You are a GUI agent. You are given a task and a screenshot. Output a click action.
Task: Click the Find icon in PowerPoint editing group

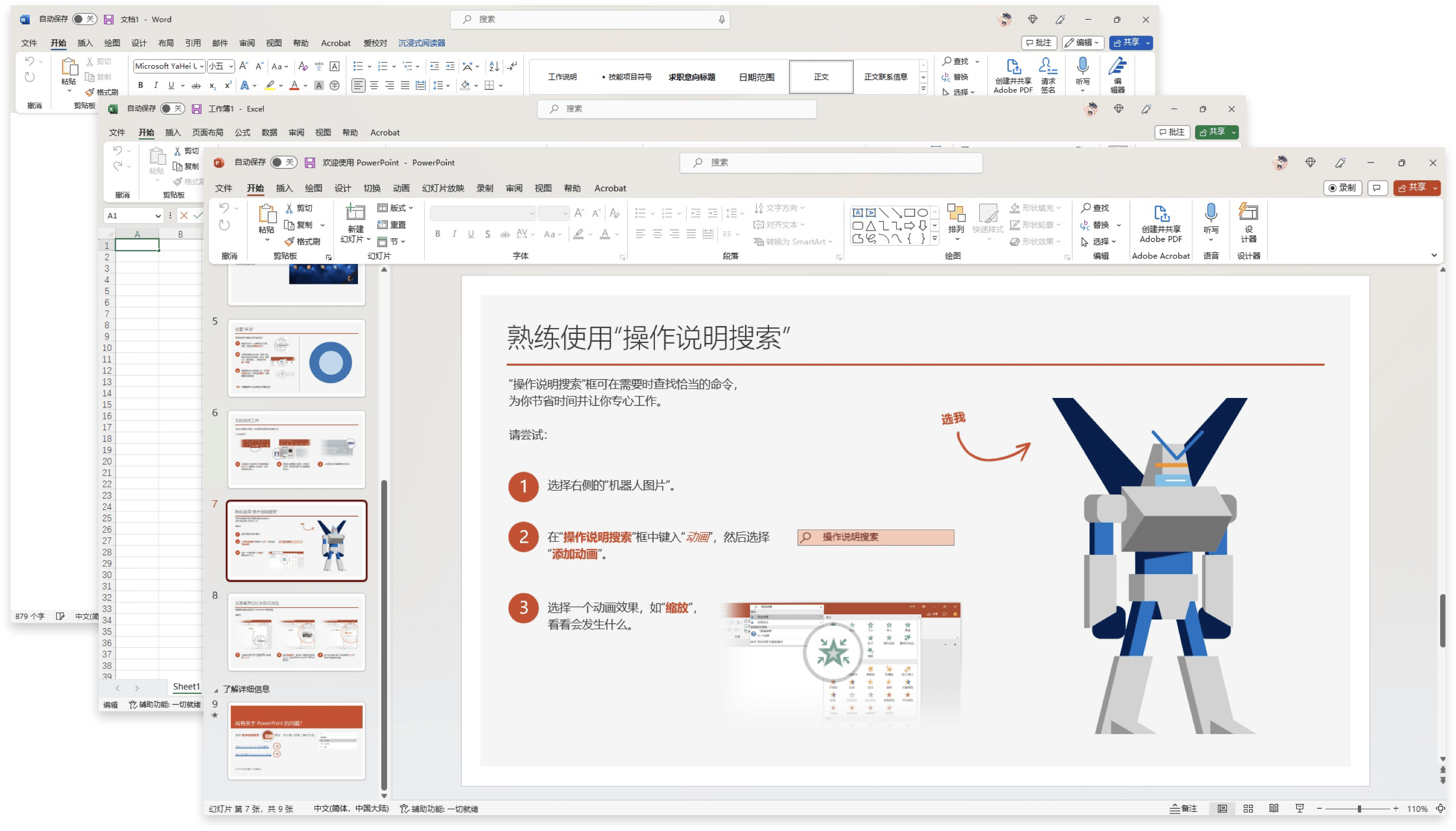click(1085, 208)
